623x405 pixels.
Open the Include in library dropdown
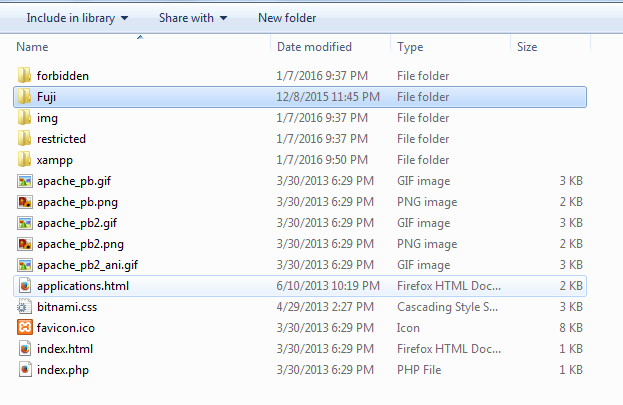coord(77,18)
